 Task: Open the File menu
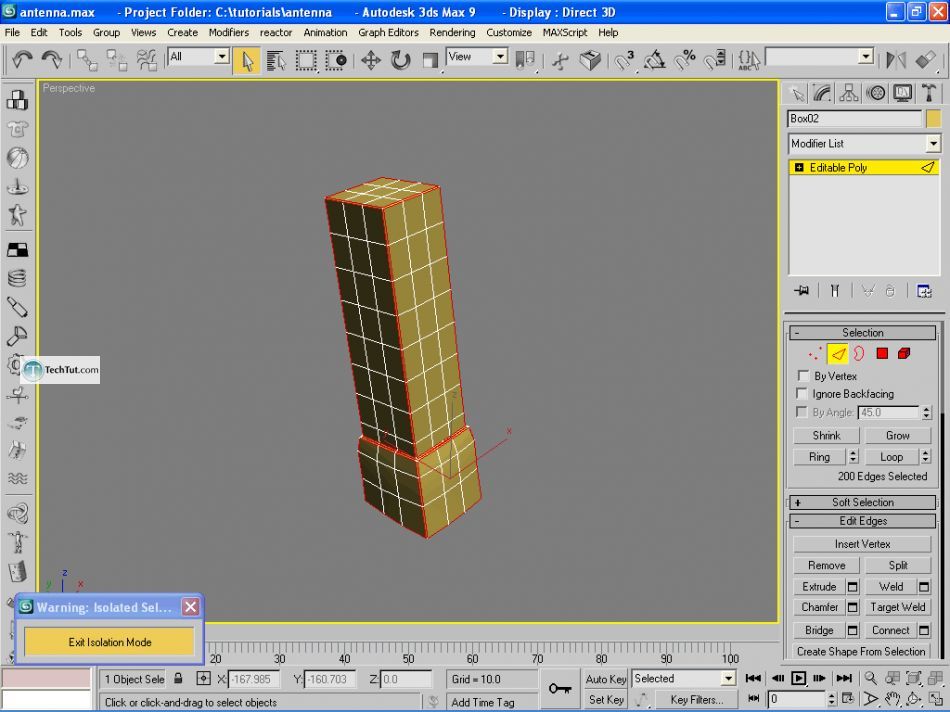pyautogui.click(x=12, y=33)
